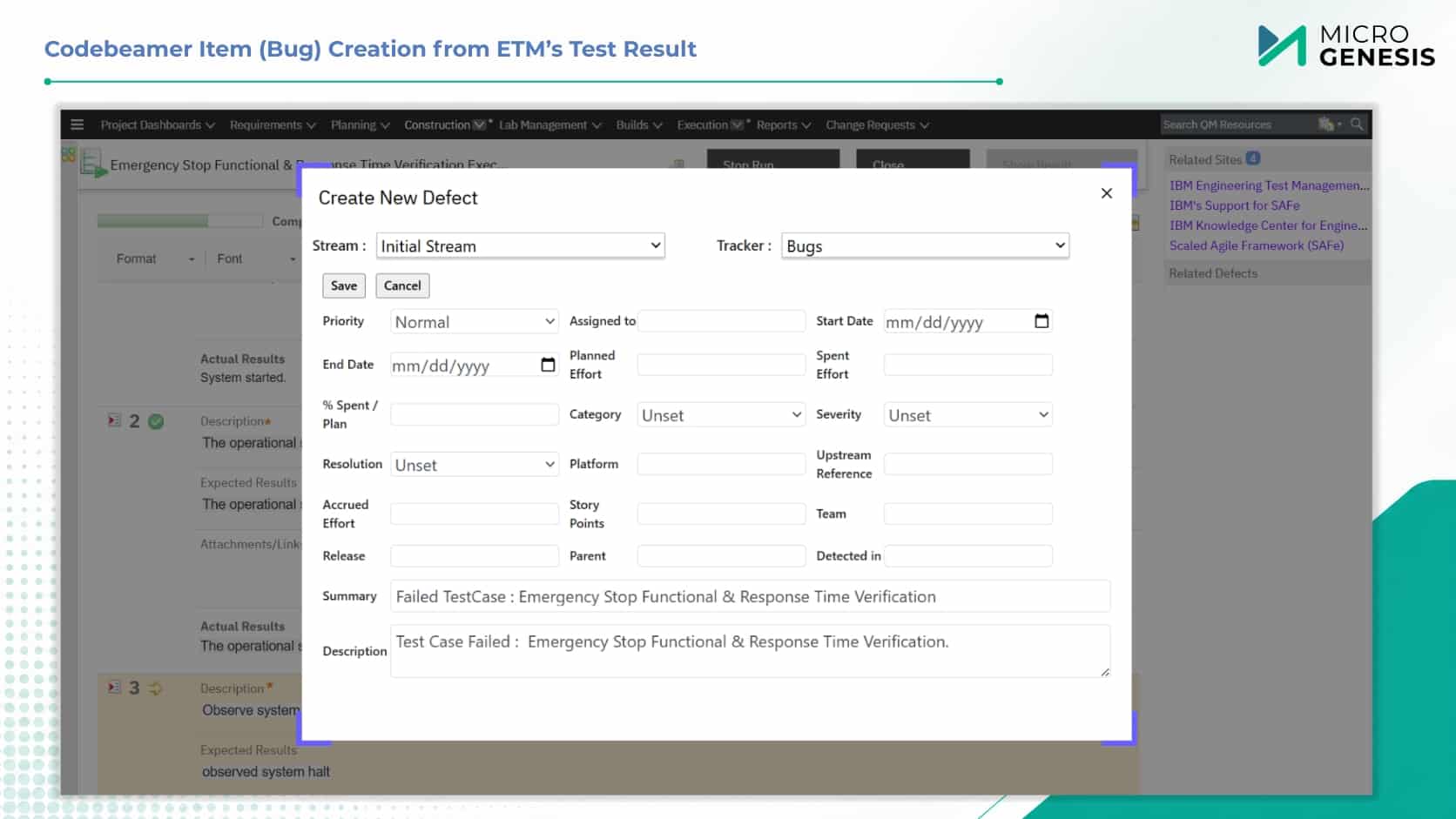Click the End Date input field
Image resolution: width=1456 pixels, height=819 pixels.
[475, 365]
